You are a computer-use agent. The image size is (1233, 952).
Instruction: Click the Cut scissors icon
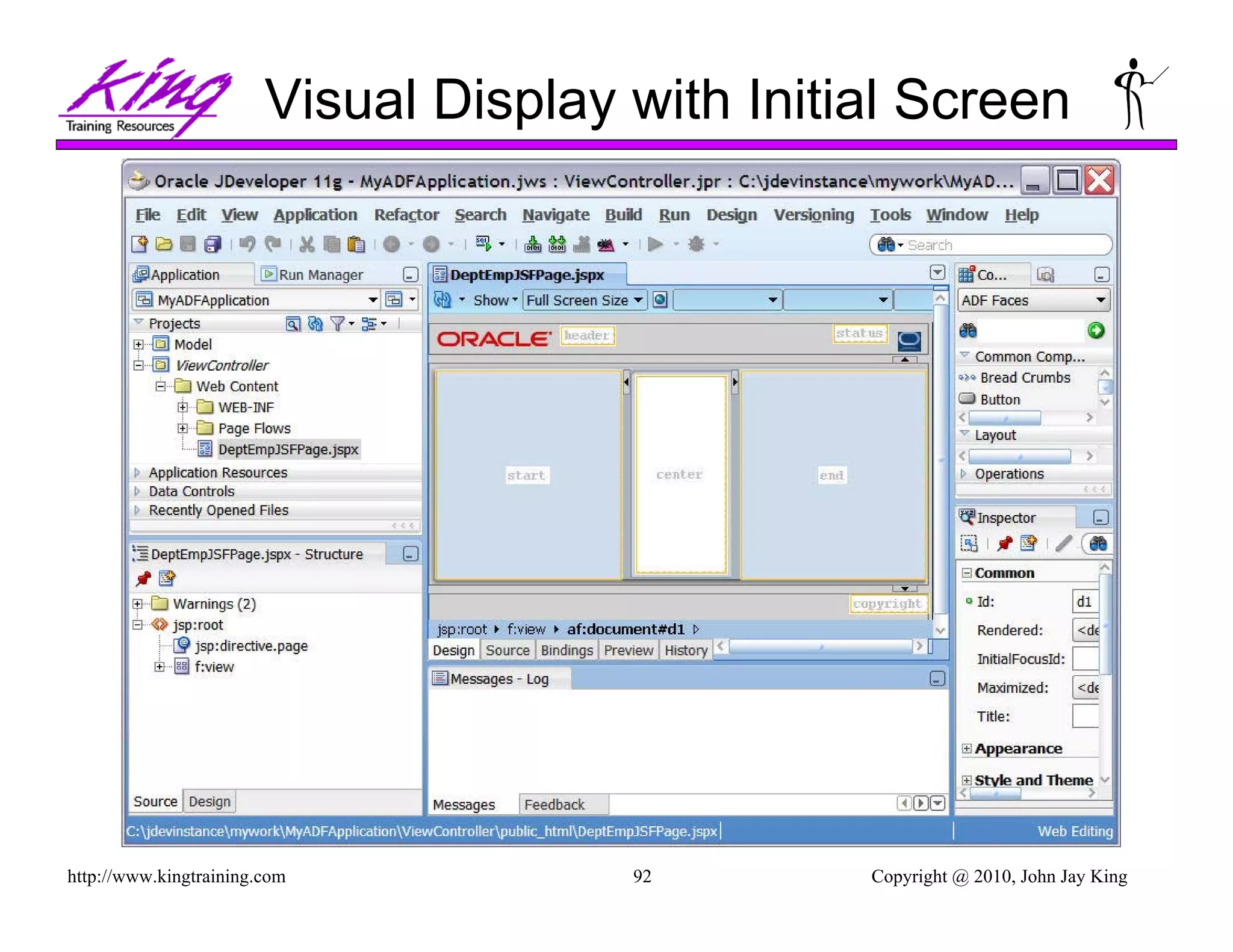[x=307, y=244]
